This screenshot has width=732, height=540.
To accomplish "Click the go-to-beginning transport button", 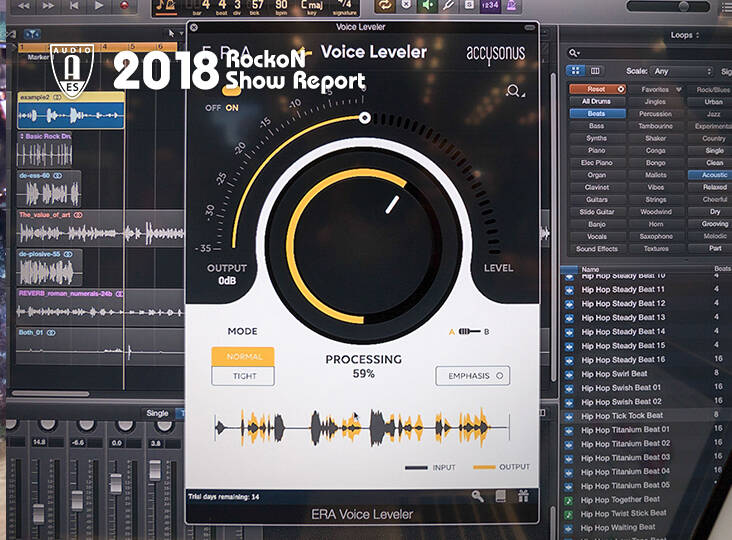I will click(x=74, y=6).
